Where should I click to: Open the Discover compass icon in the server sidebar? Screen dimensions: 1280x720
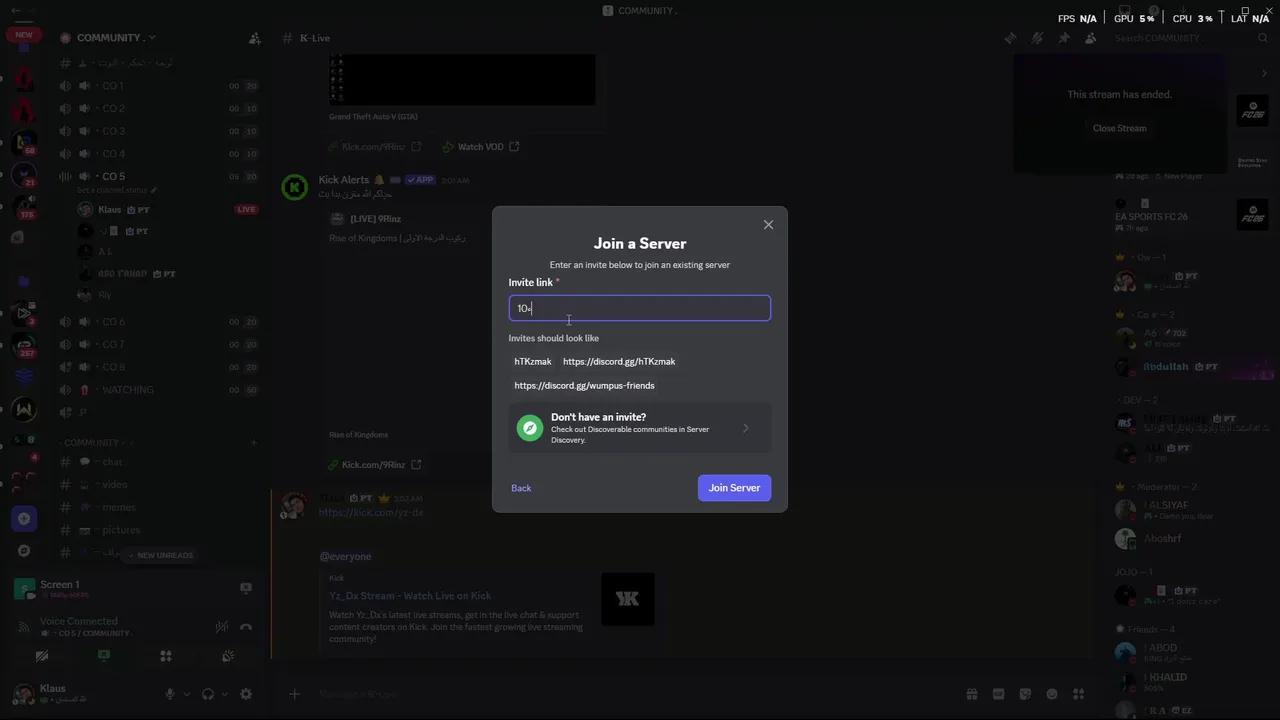(x=24, y=551)
